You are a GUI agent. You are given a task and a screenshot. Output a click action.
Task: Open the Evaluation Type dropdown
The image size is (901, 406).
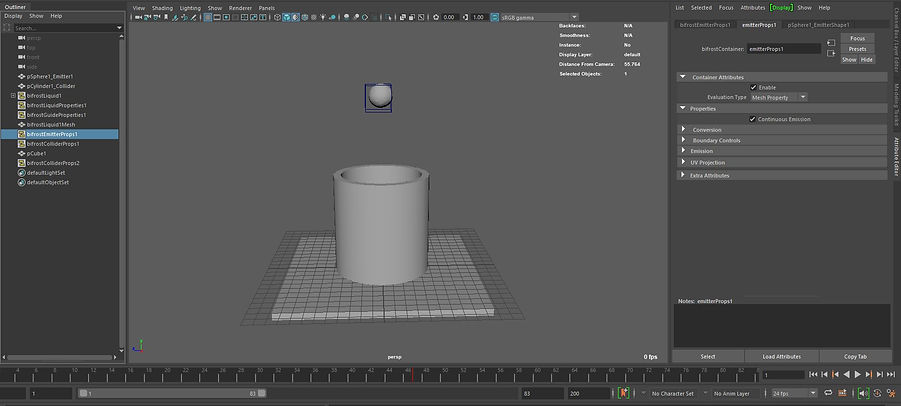coord(779,98)
